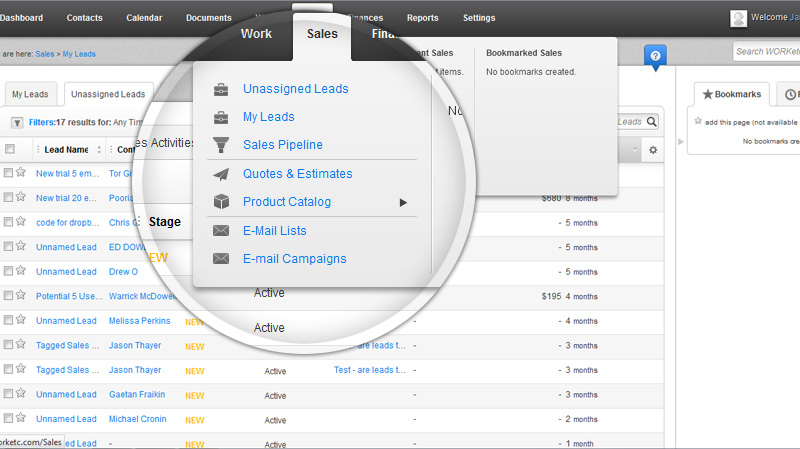Expand the Product Catalog submenu arrow
Viewport: 800px width, 449px height.
[x=403, y=203]
